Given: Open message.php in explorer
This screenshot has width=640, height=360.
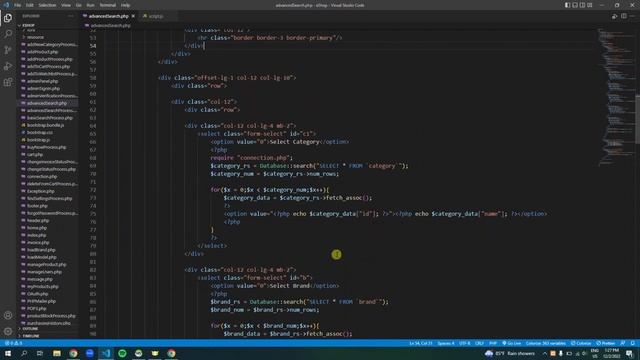Looking at the screenshot, I should (40, 280).
